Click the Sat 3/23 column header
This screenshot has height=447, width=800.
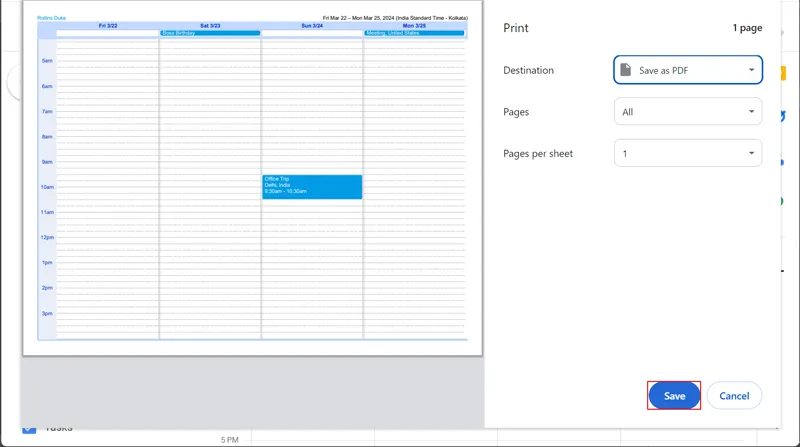click(210, 25)
